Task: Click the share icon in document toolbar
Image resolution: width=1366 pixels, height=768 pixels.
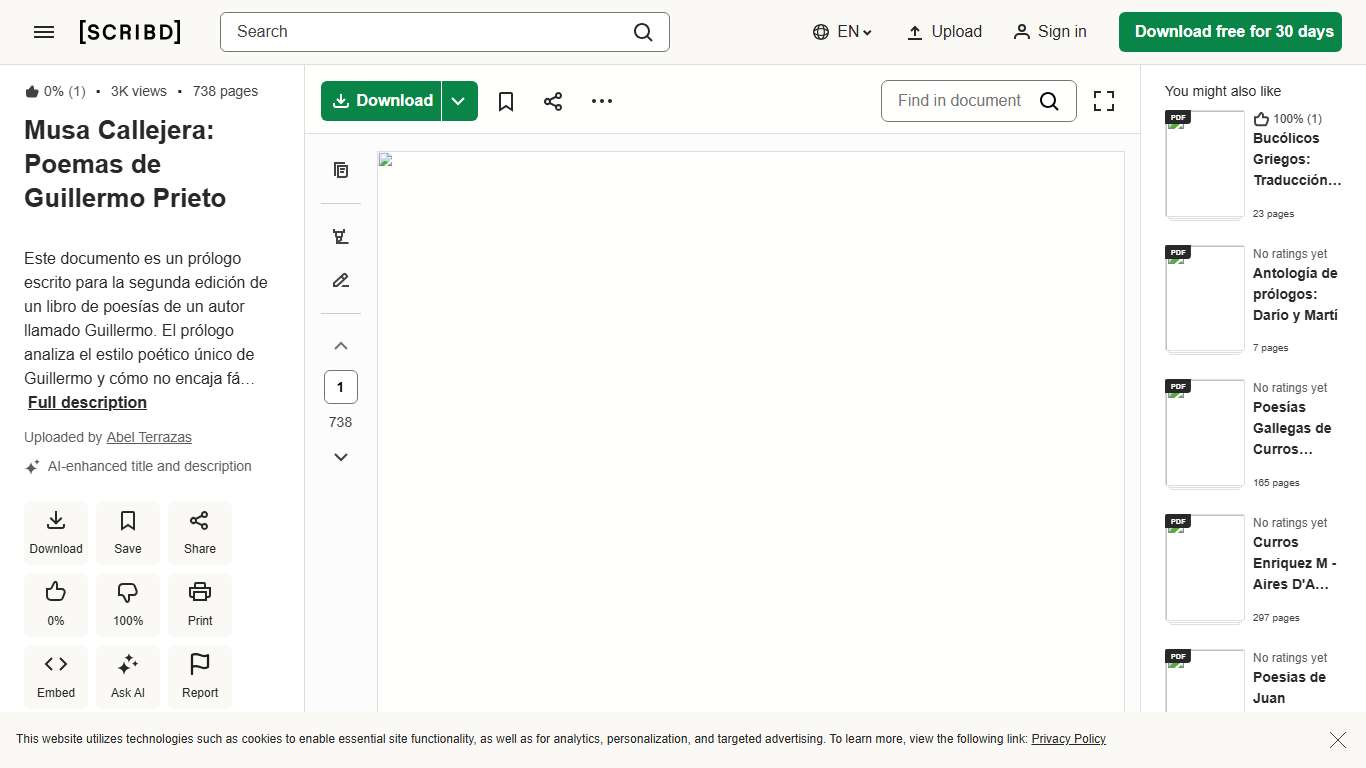Action: coord(553,101)
